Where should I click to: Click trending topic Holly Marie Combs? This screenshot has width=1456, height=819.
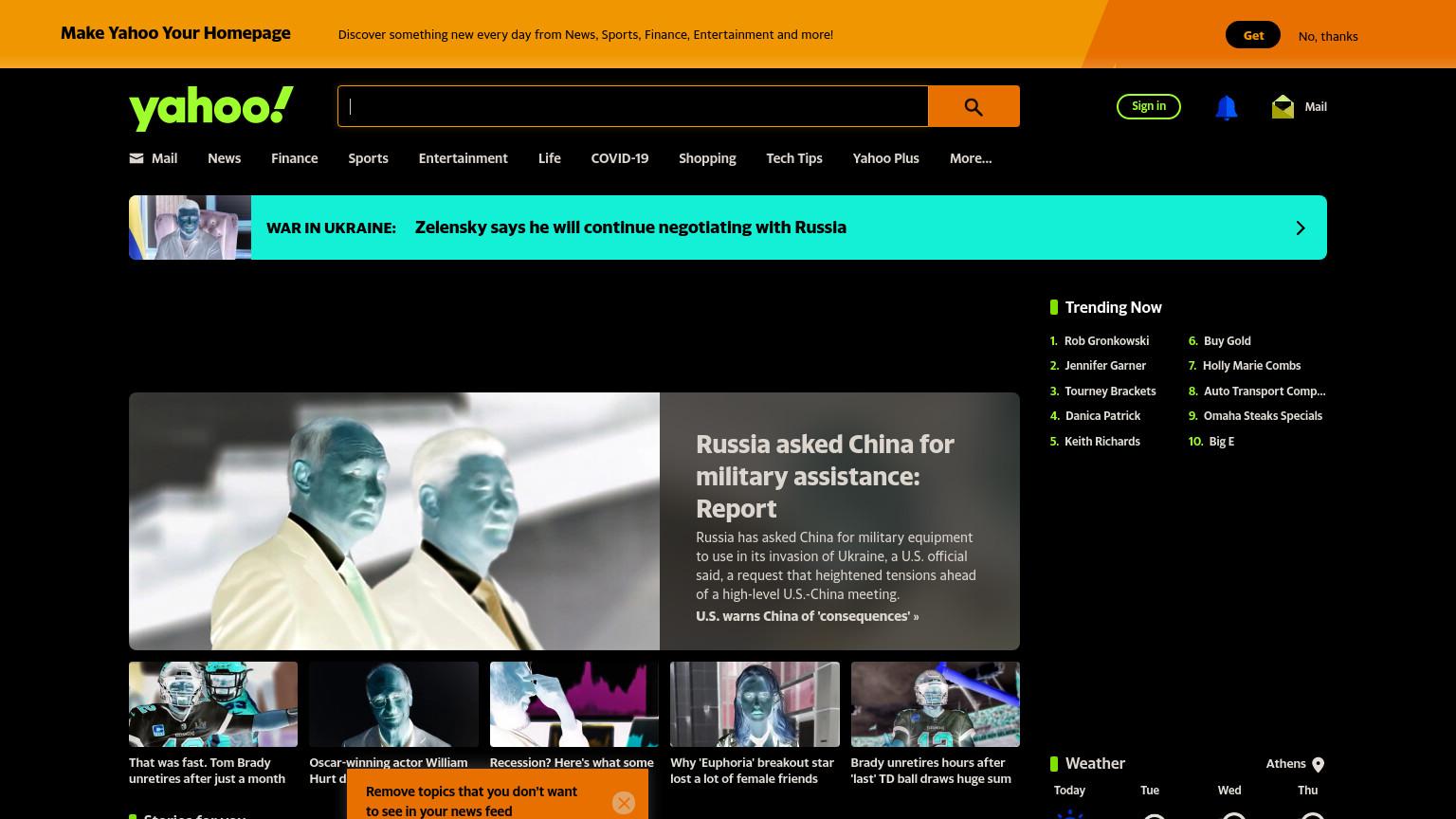click(x=1251, y=366)
